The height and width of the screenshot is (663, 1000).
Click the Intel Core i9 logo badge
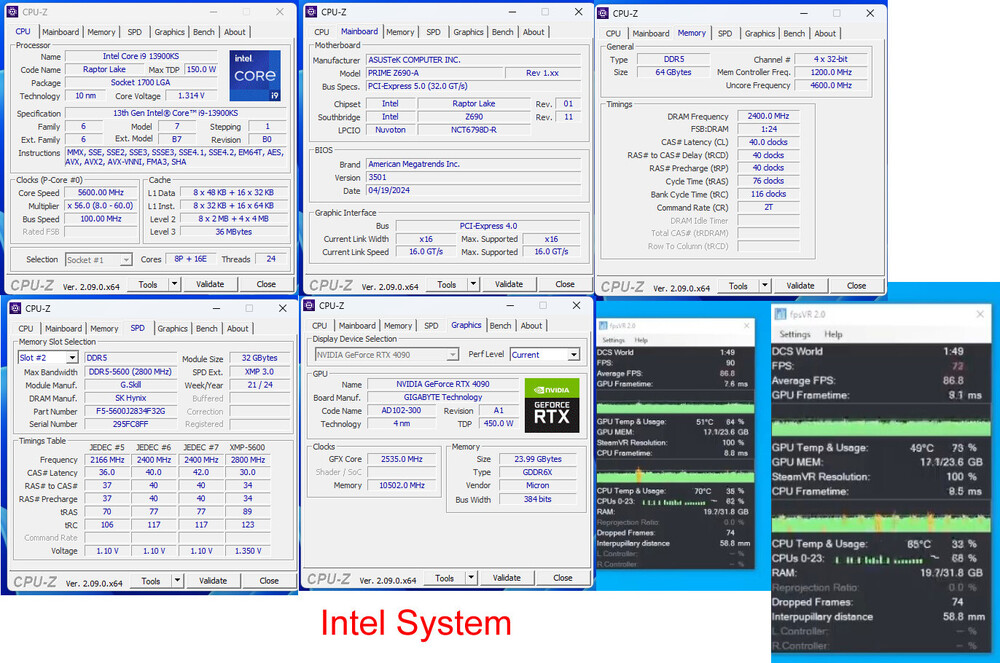tap(254, 76)
